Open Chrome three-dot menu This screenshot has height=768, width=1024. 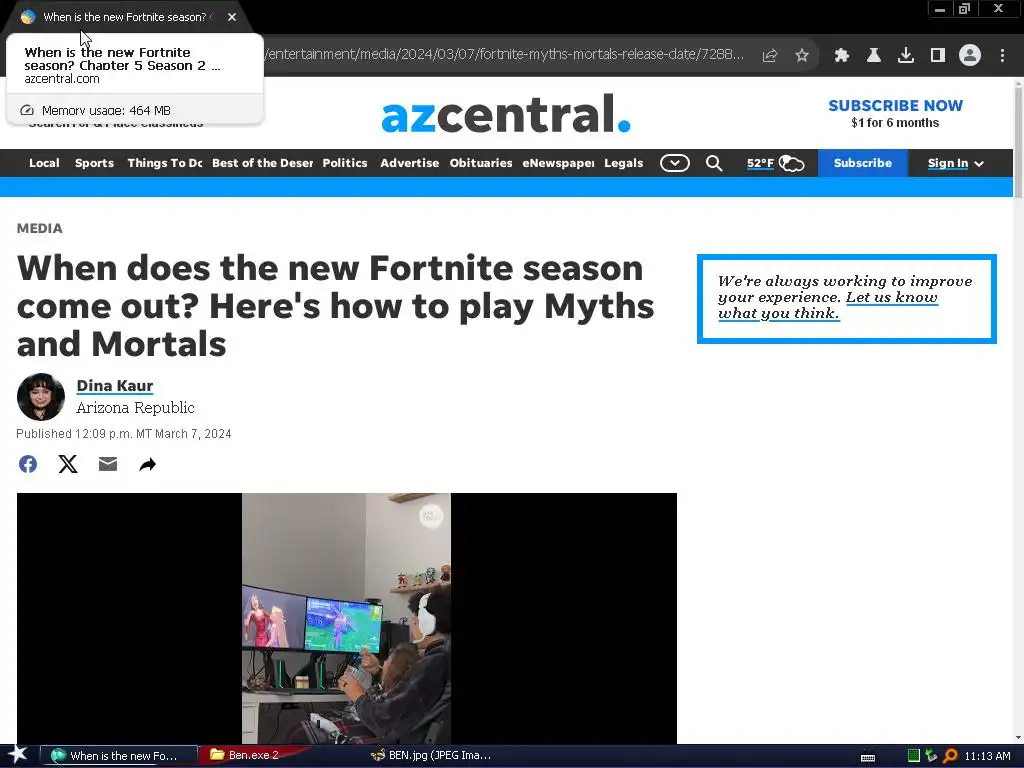pos(1002,56)
